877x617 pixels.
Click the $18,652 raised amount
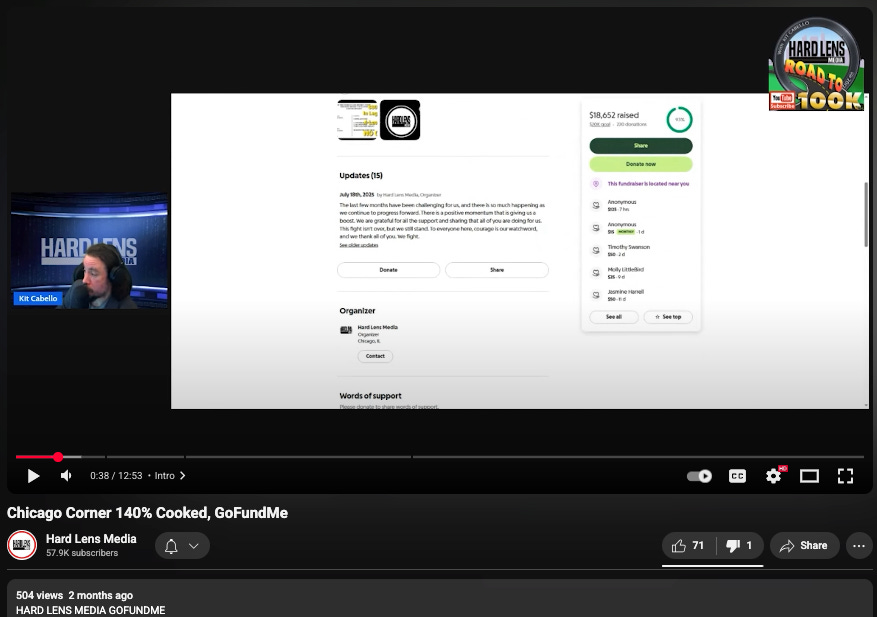tap(614, 115)
